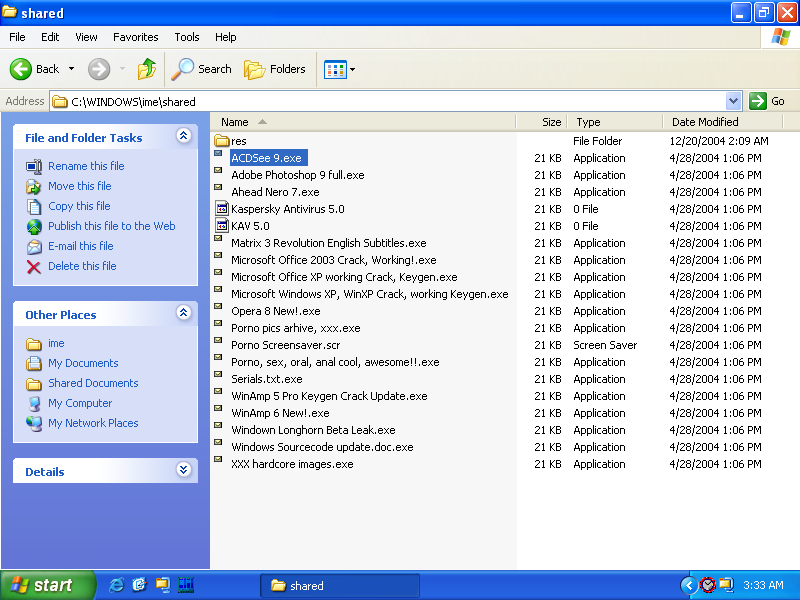Image resolution: width=800 pixels, height=600 pixels.
Task: Select Windown Longhorn Beta Leak.exe
Action: pyautogui.click(x=313, y=430)
